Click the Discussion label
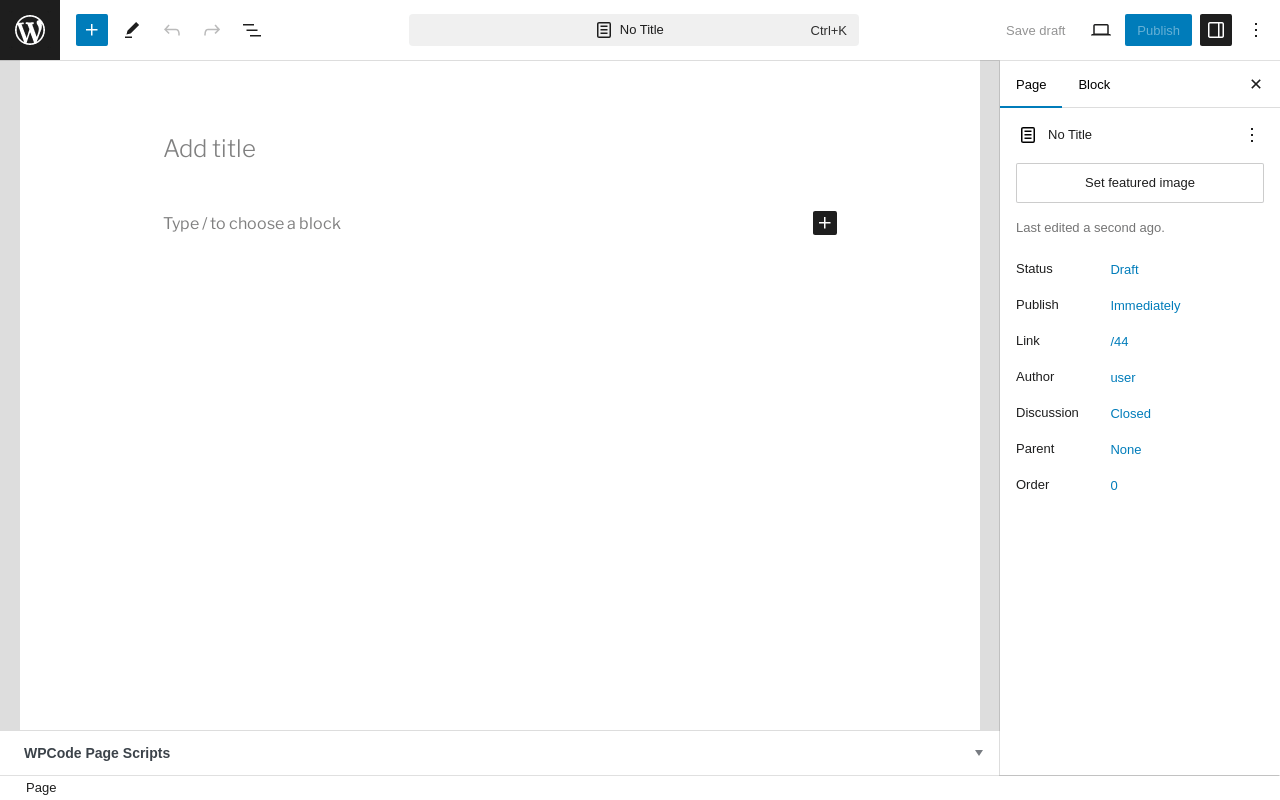The height and width of the screenshot is (800, 1280). tap(1047, 412)
